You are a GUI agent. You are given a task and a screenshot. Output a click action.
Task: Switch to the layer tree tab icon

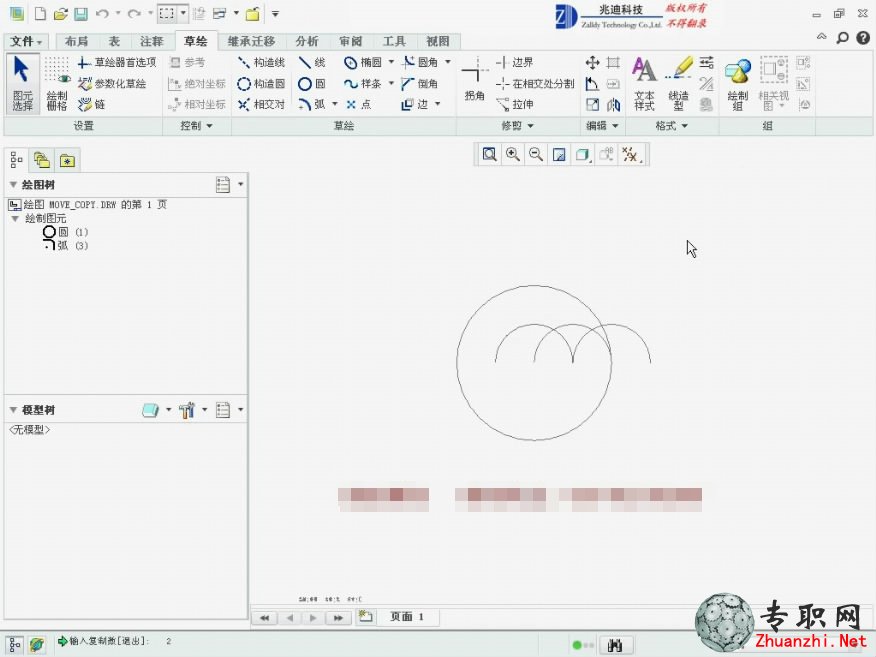[42, 160]
